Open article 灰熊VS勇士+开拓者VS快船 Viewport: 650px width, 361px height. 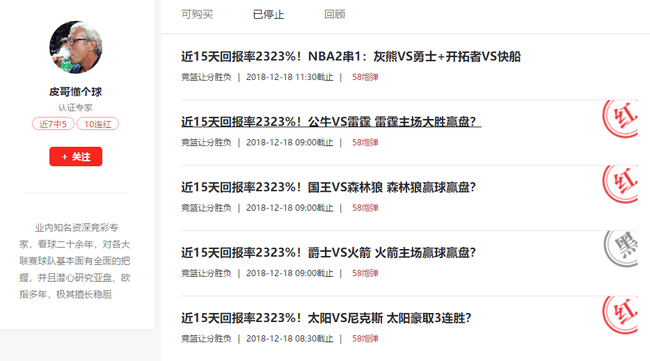click(351, 56)
